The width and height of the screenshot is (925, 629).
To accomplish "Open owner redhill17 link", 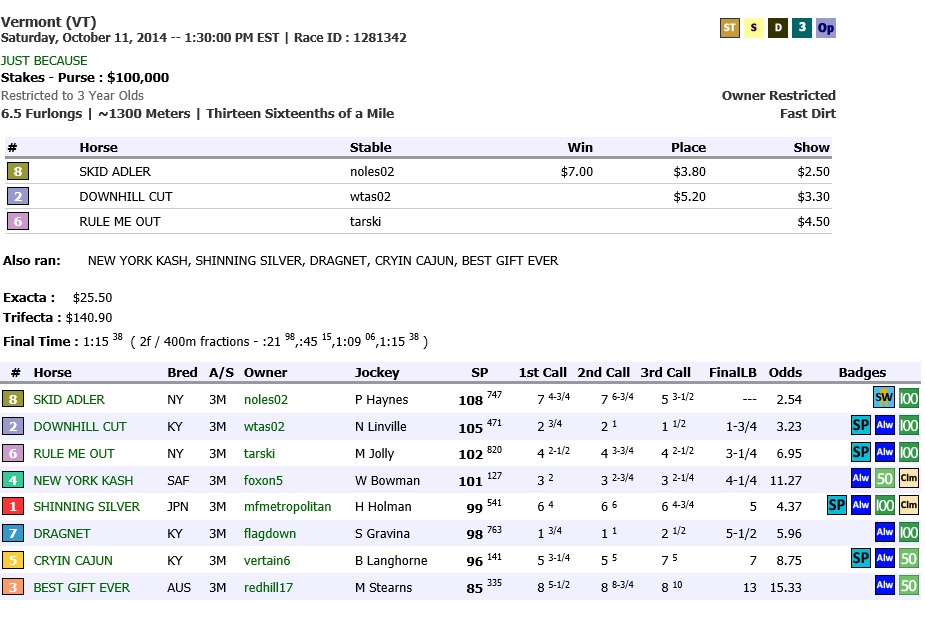I will [268, 588].
